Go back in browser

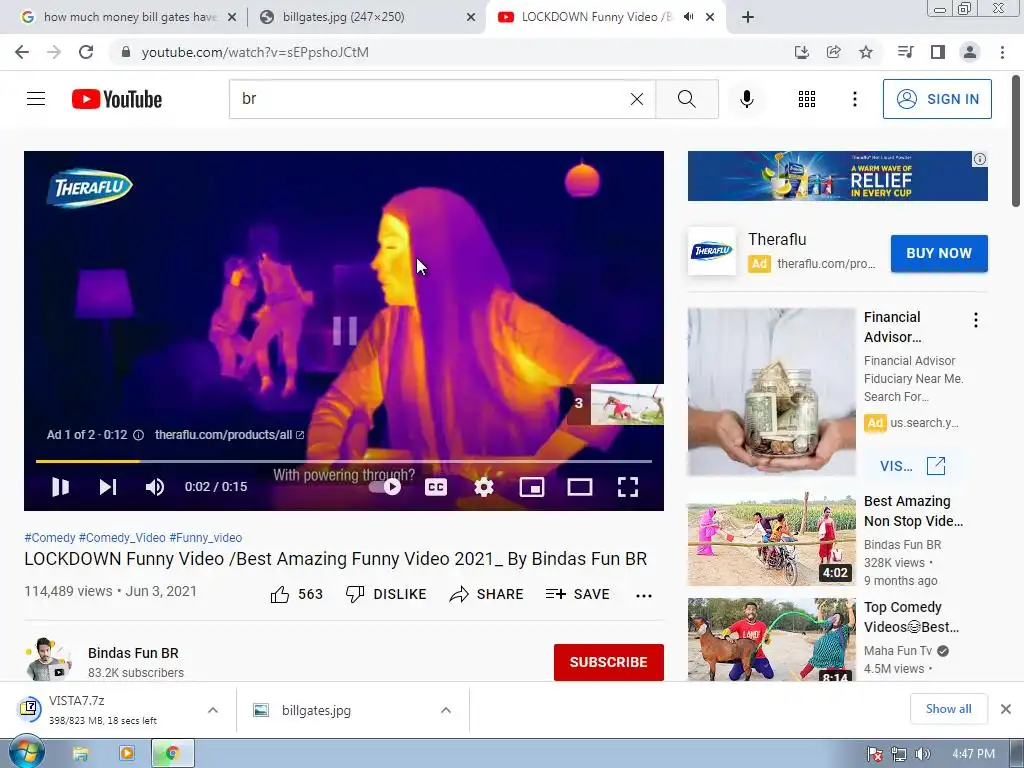tap(22, 52)
